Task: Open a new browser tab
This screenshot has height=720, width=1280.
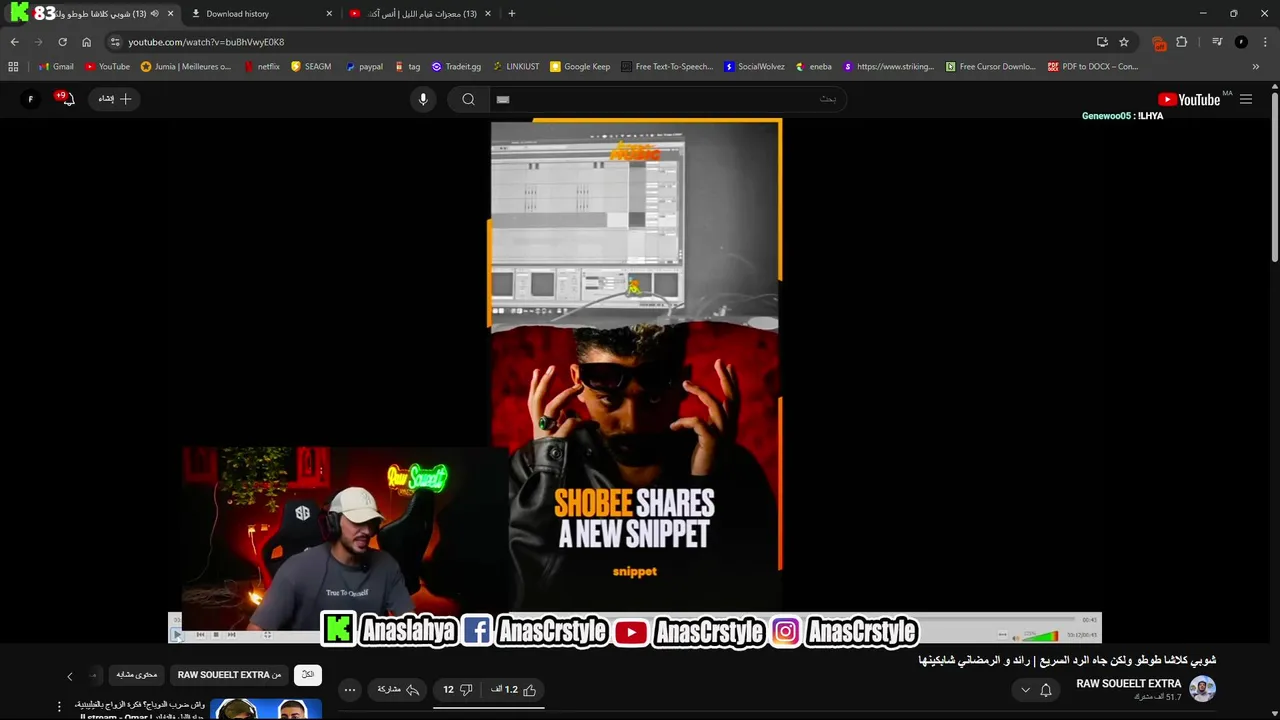Action: (x=512, y=14)
